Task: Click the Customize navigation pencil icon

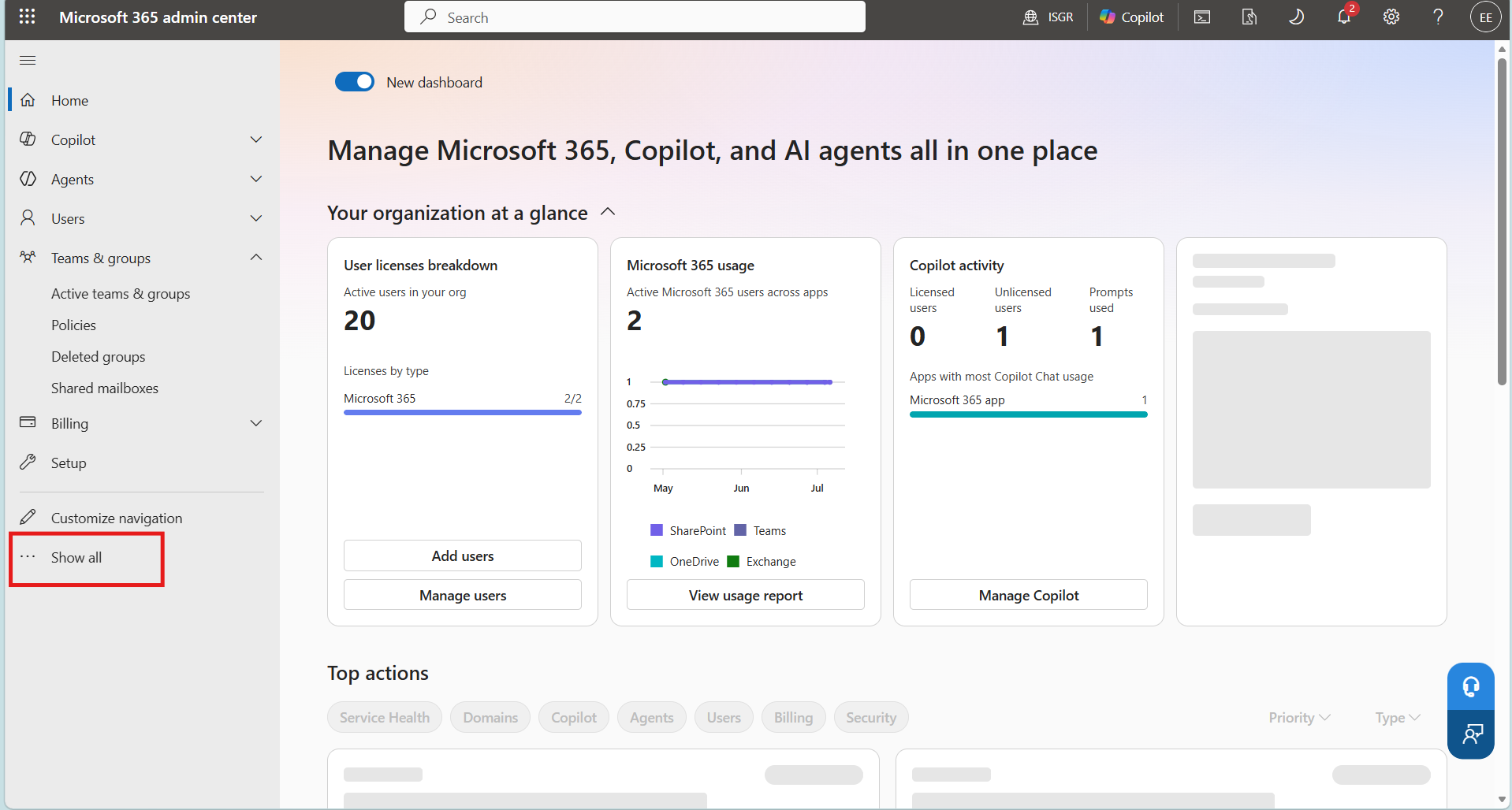Action: click(28, 518)
